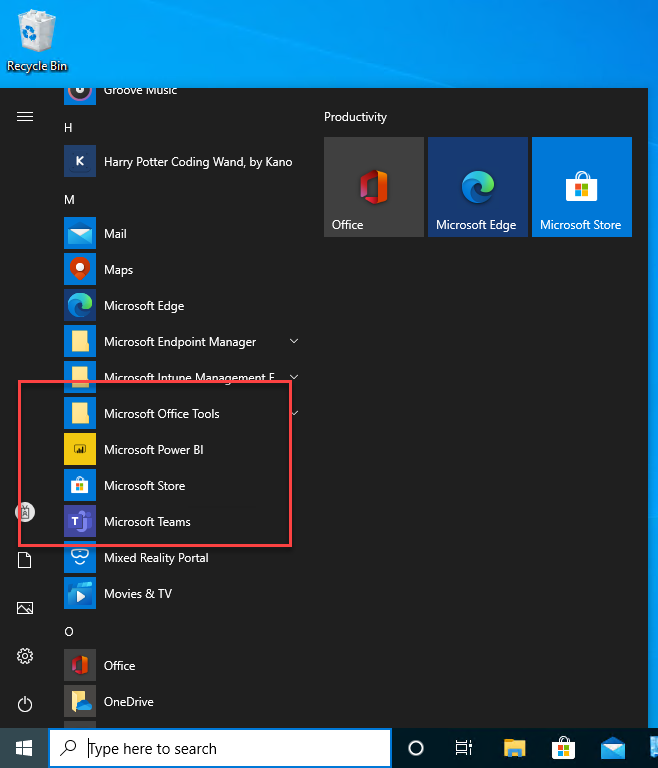This screenshot has width=658, height=768.
Task: Expand the Microsoft Office Tools folder chevron
Action: tap(295, 413)
